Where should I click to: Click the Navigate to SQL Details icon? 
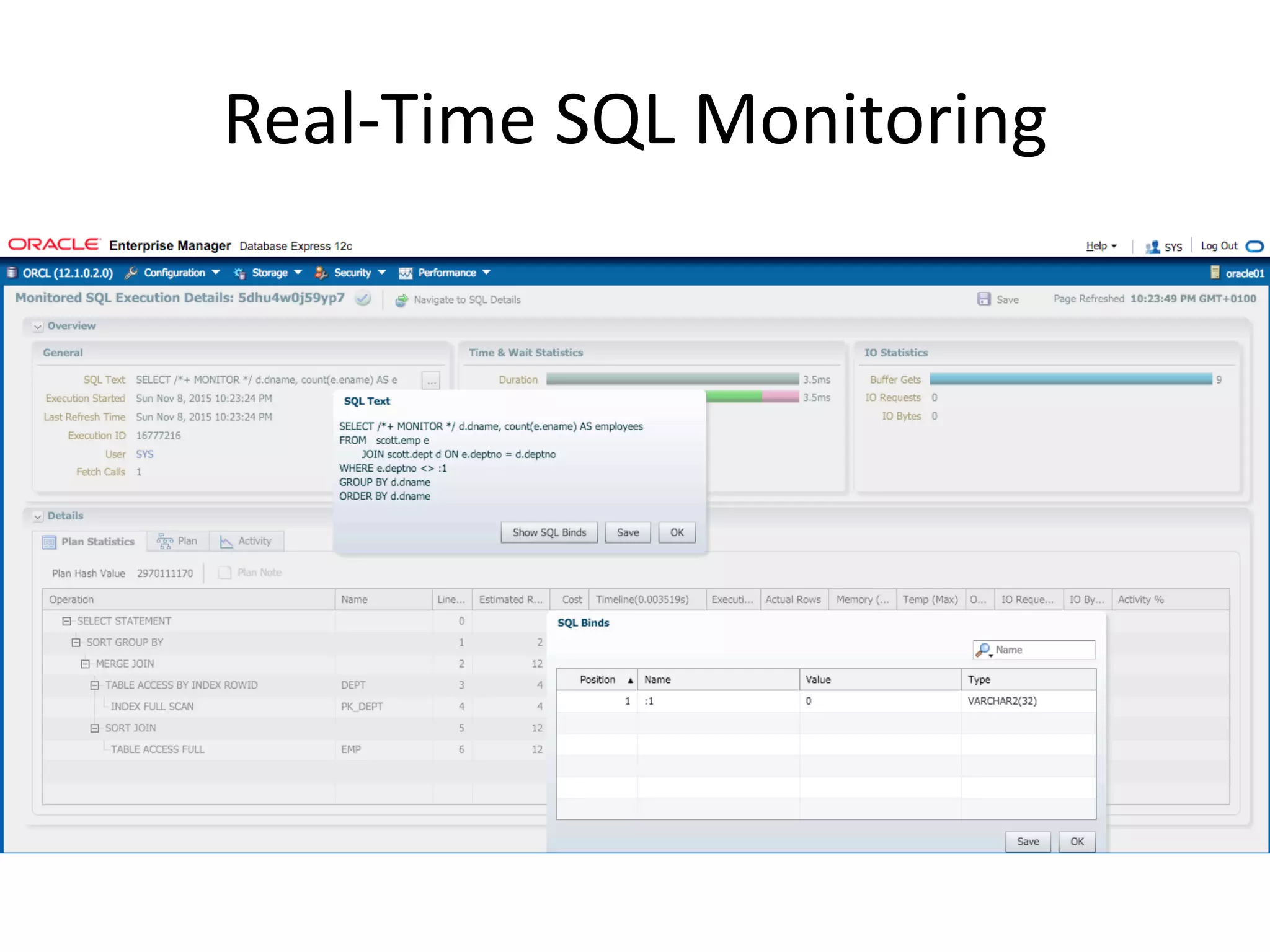click(401, 300)
